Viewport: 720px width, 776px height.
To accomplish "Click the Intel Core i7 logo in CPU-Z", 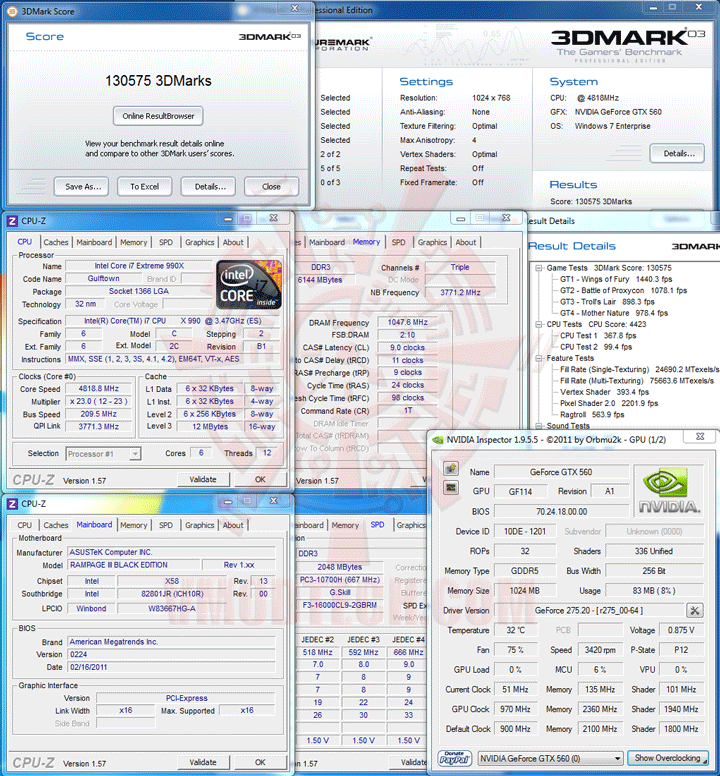I will coord(249,285).
